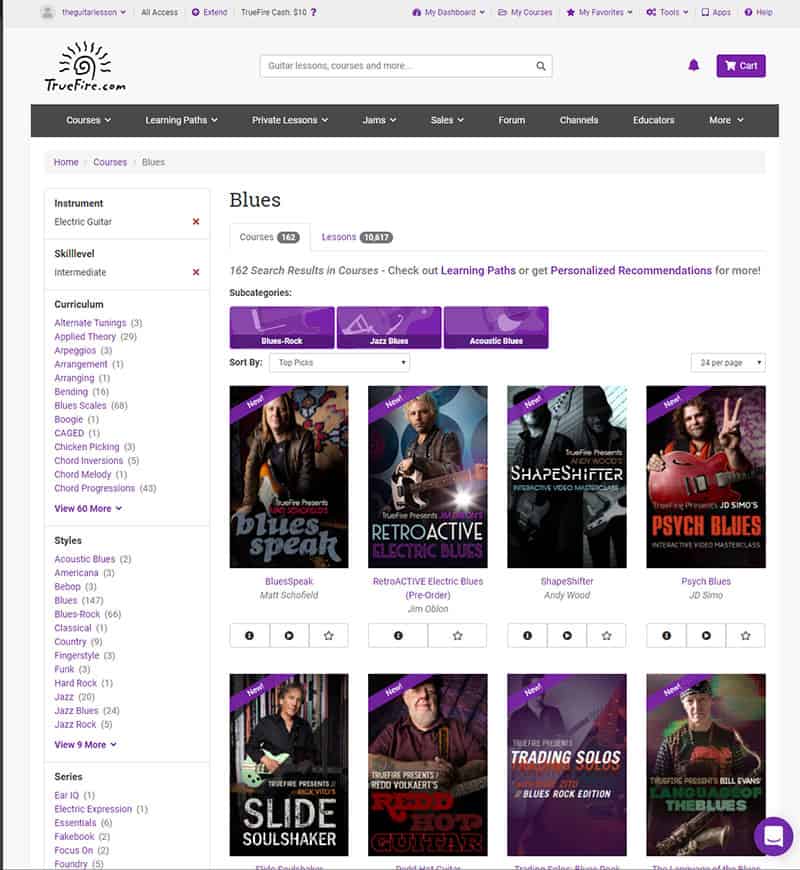The image size is (800, 870).
Task: Filter curriculum by Chord Progressions
Action: point(95,488)
